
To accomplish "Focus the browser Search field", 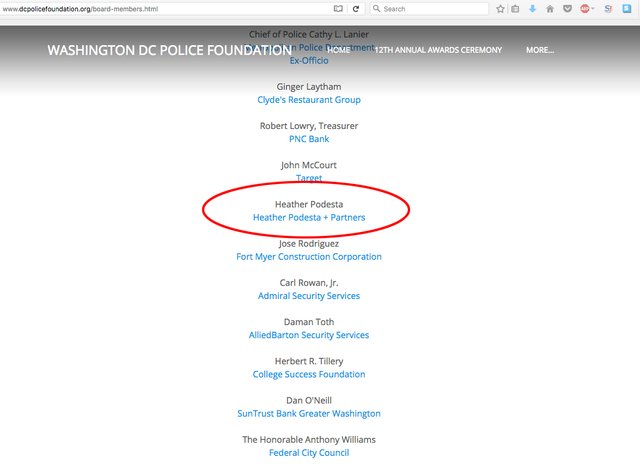I will click(429, 9).
